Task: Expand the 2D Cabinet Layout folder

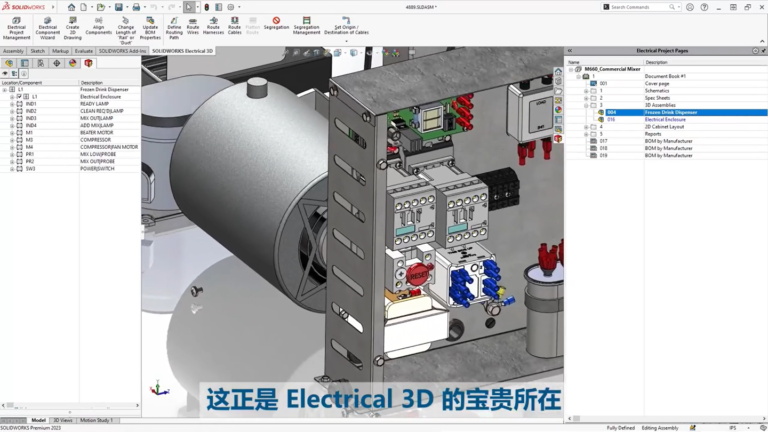Action: point(586,127)
